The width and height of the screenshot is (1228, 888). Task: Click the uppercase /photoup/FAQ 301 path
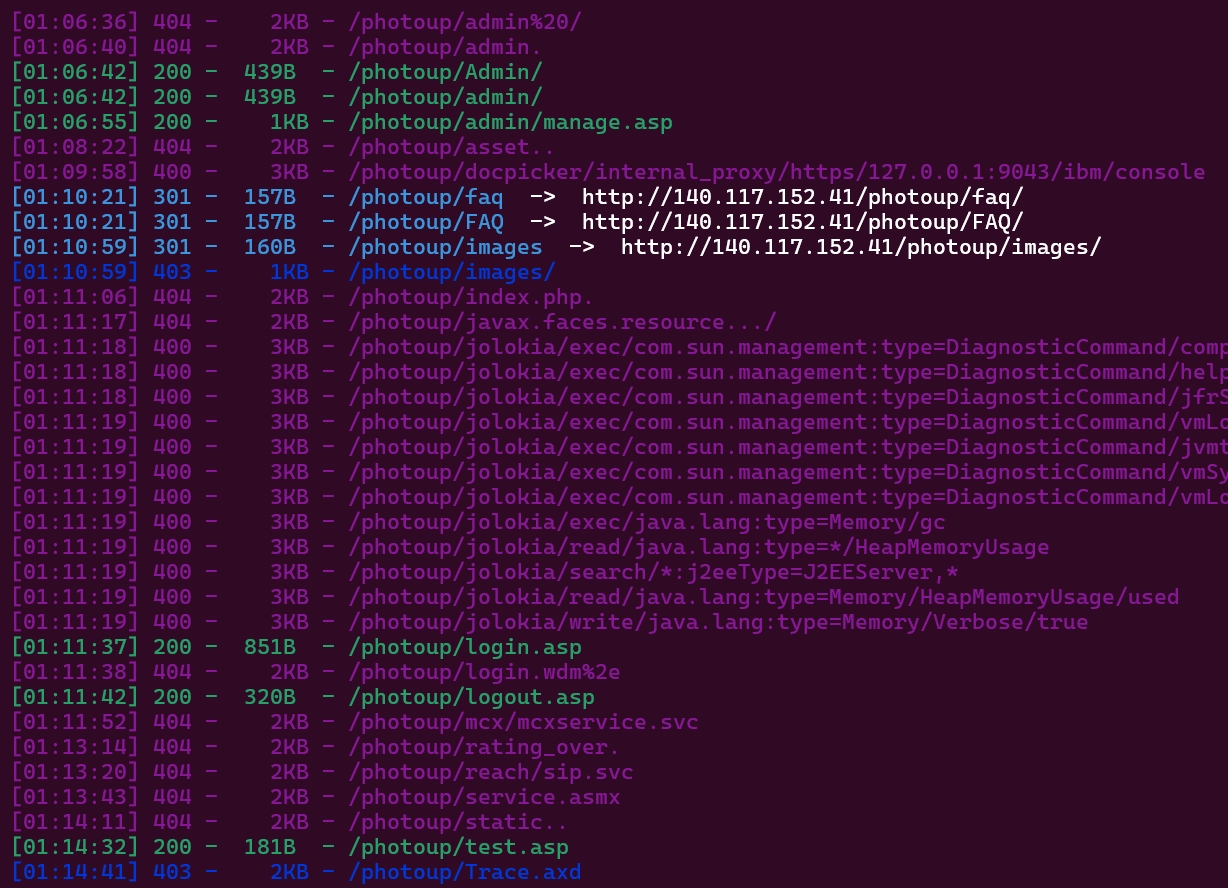(426, 222)
